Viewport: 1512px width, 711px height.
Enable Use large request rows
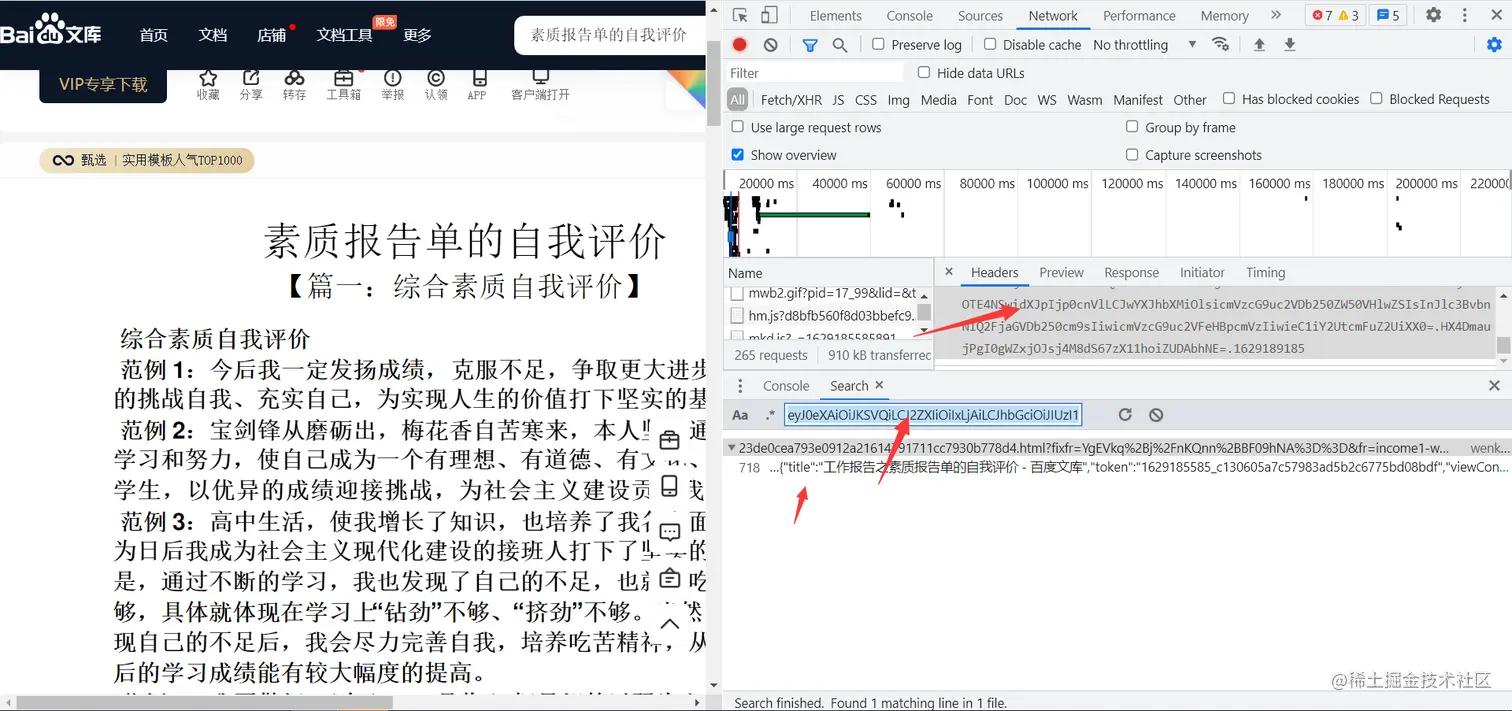tap(738, 126)
